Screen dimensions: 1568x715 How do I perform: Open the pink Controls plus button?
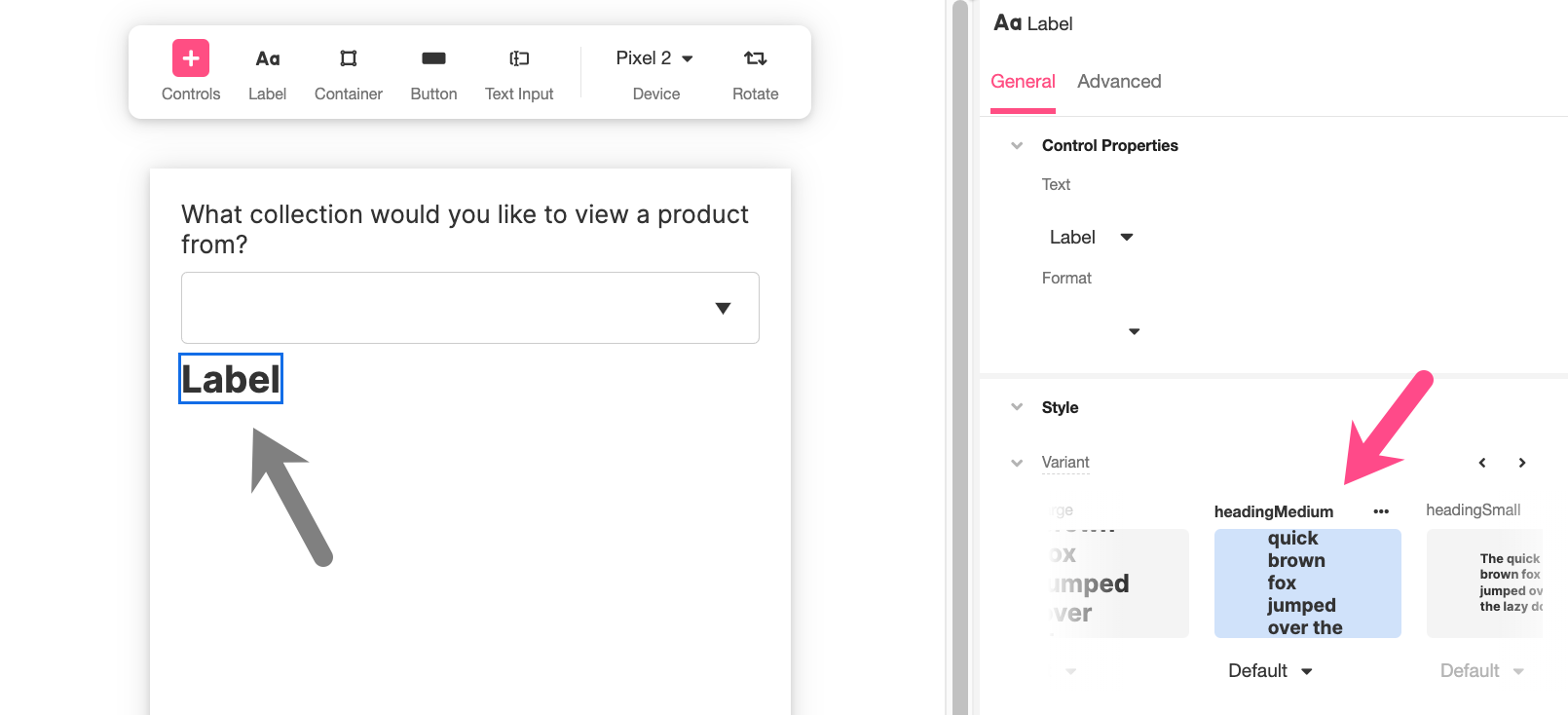coord(191,58)
